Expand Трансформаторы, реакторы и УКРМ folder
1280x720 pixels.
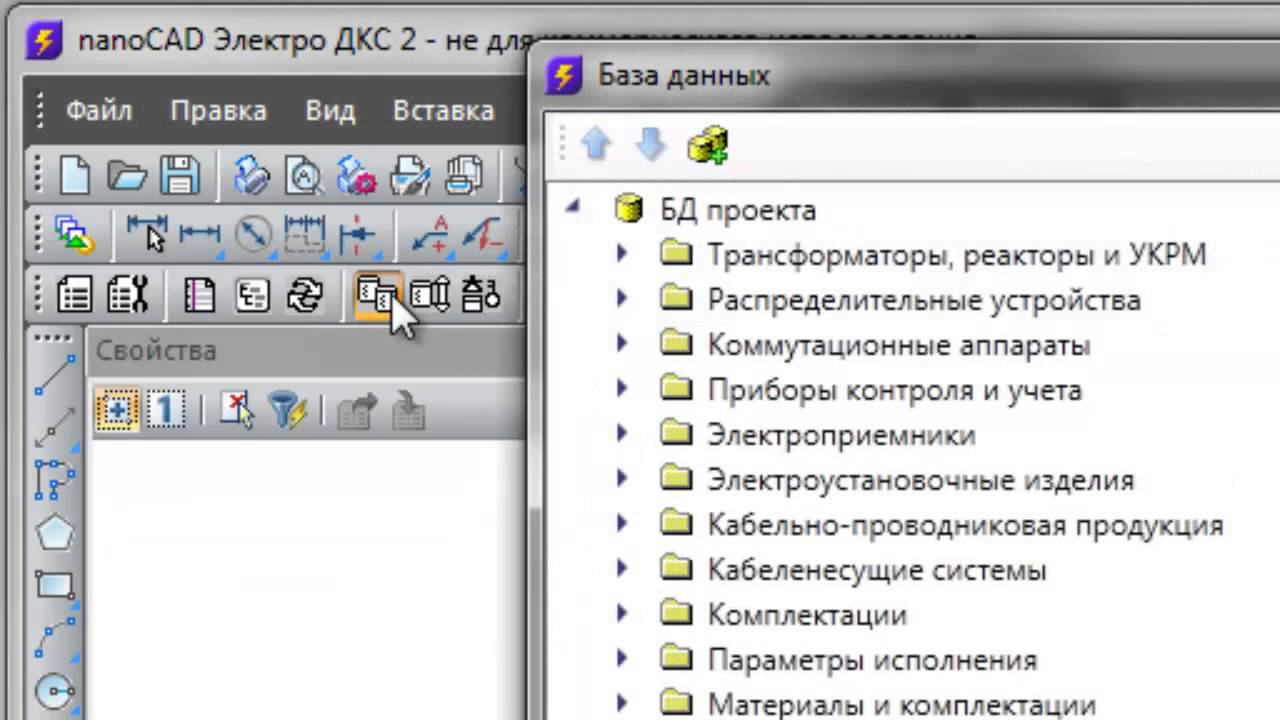tap(621, 254)
